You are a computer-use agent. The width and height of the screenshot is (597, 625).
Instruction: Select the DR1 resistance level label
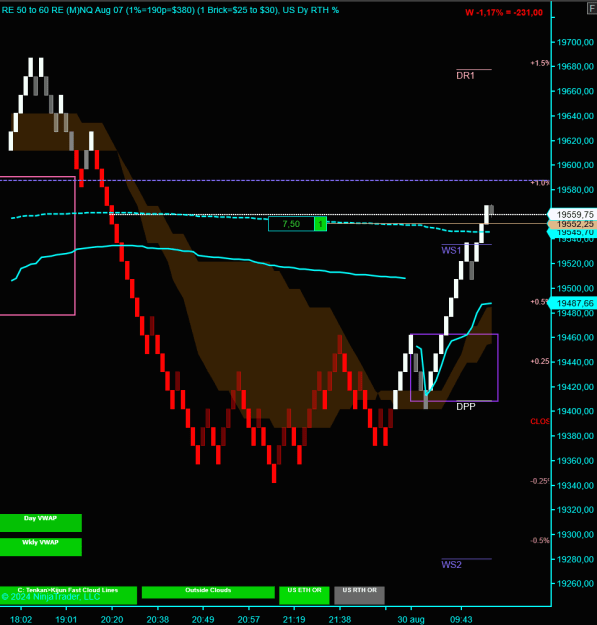click(x=465, y=76)
